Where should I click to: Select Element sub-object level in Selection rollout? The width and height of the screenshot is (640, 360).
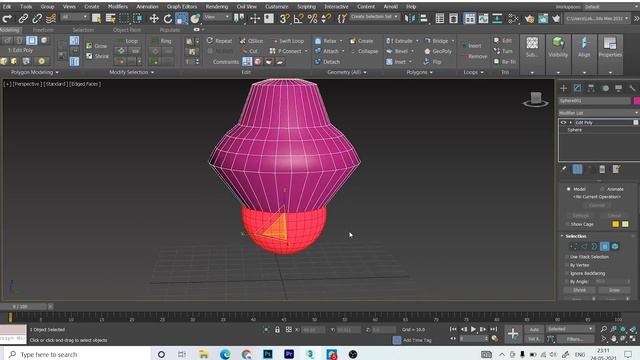click(615, 246)
